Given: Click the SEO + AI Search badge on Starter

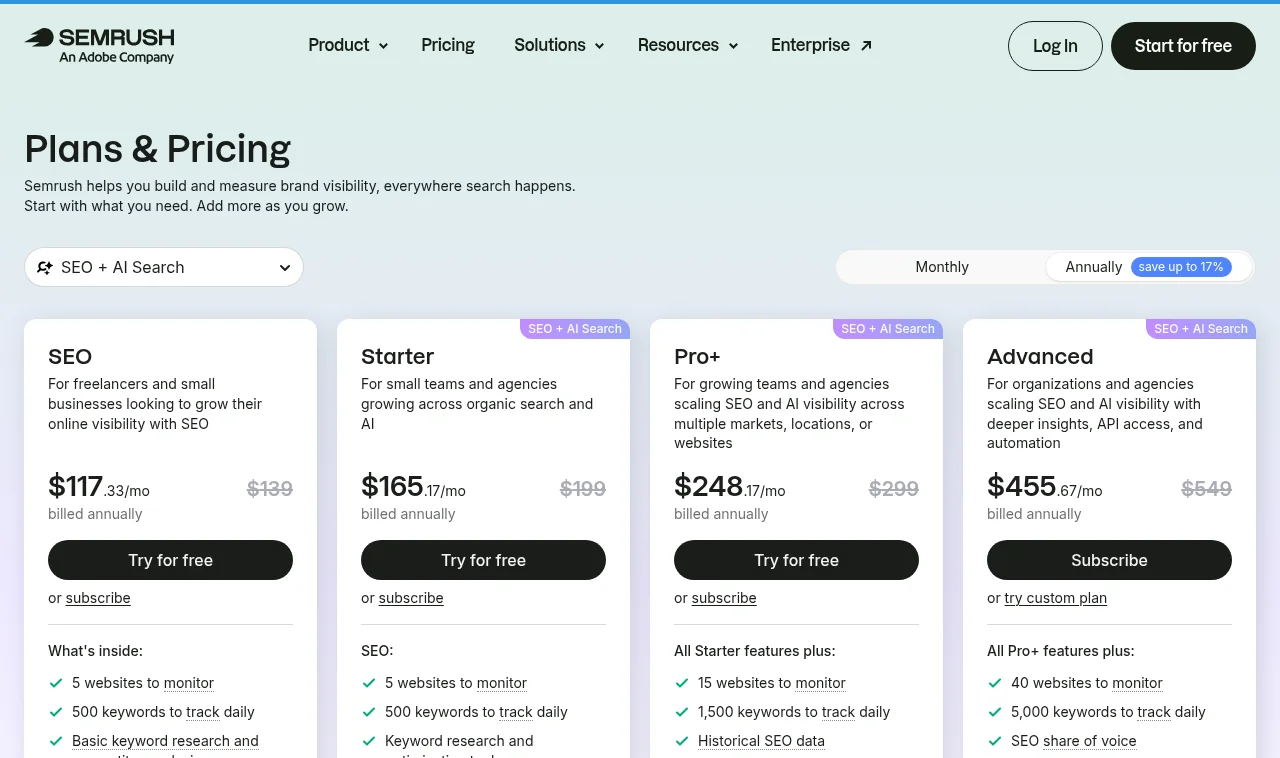Looking at the screenshot, I should (575, 329).
